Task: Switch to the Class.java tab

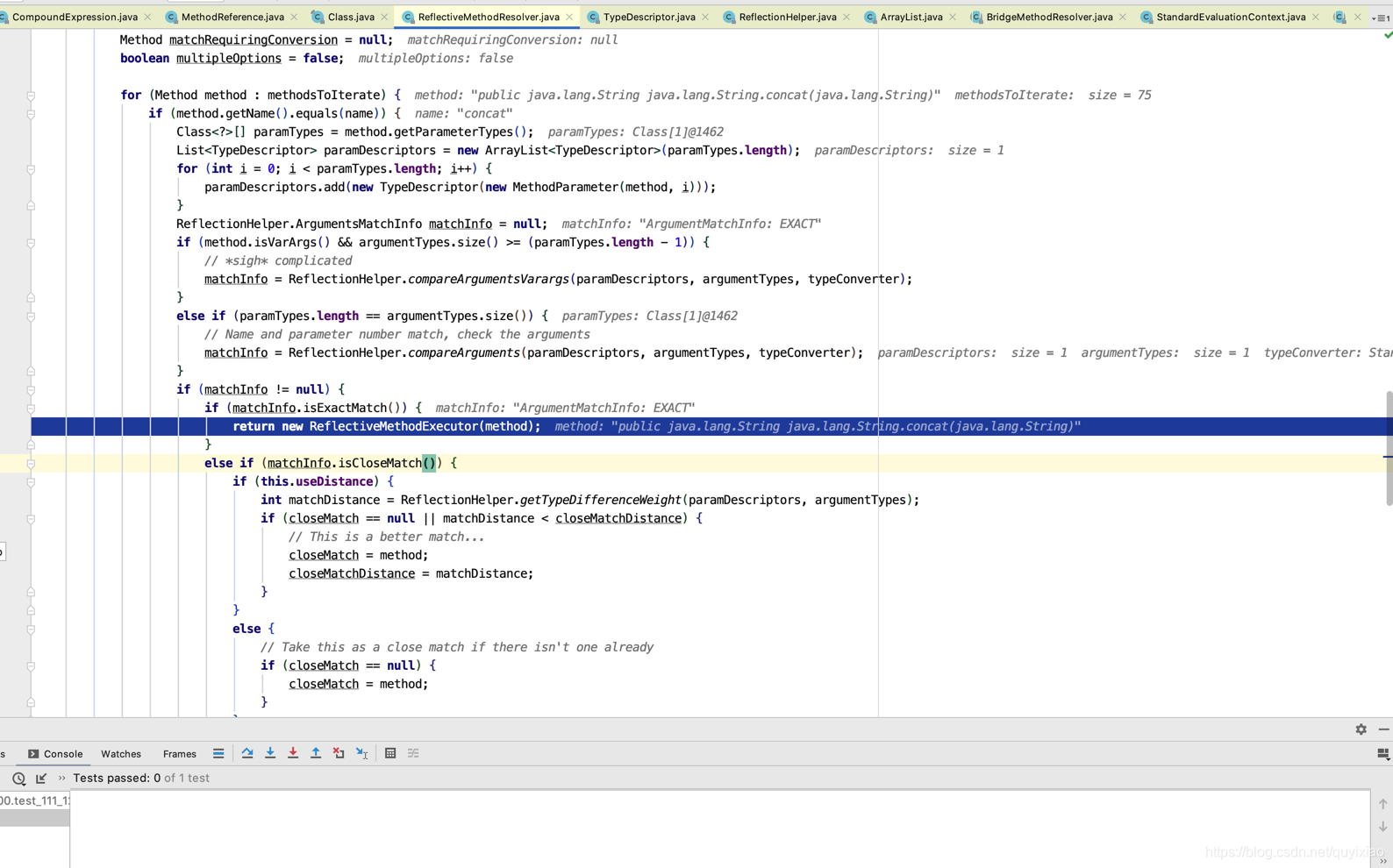Action: [351, 18]
